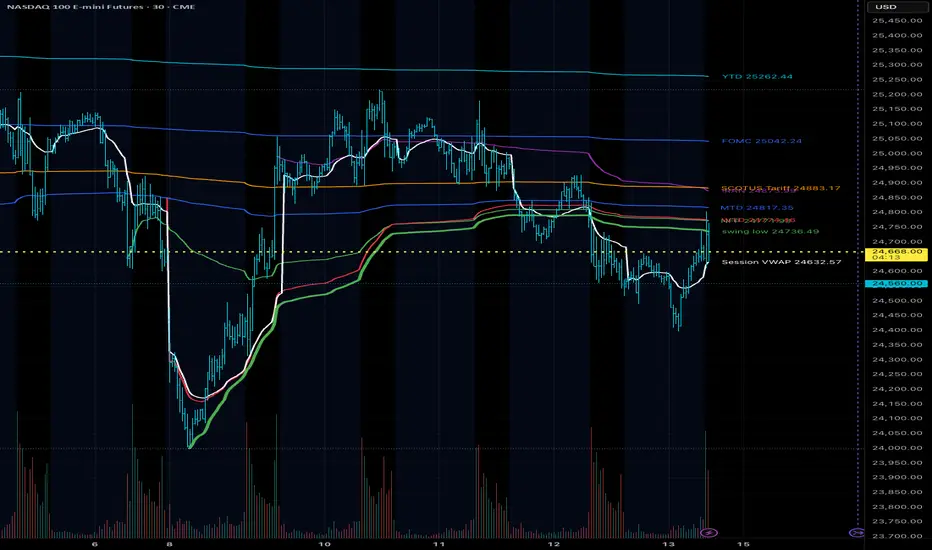932x550 pixels.
Task: Click the pink lightning event marker icon
Action: 708,532
